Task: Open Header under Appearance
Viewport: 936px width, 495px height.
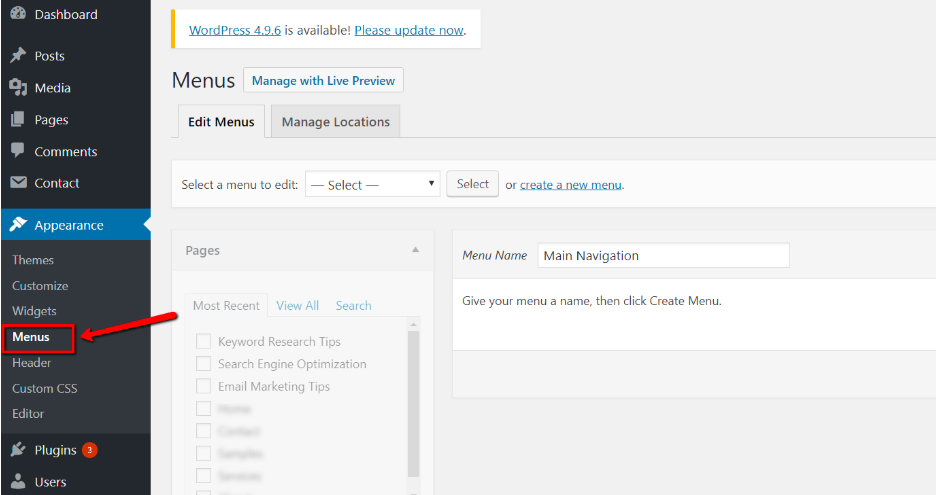Action: (32, 362)
